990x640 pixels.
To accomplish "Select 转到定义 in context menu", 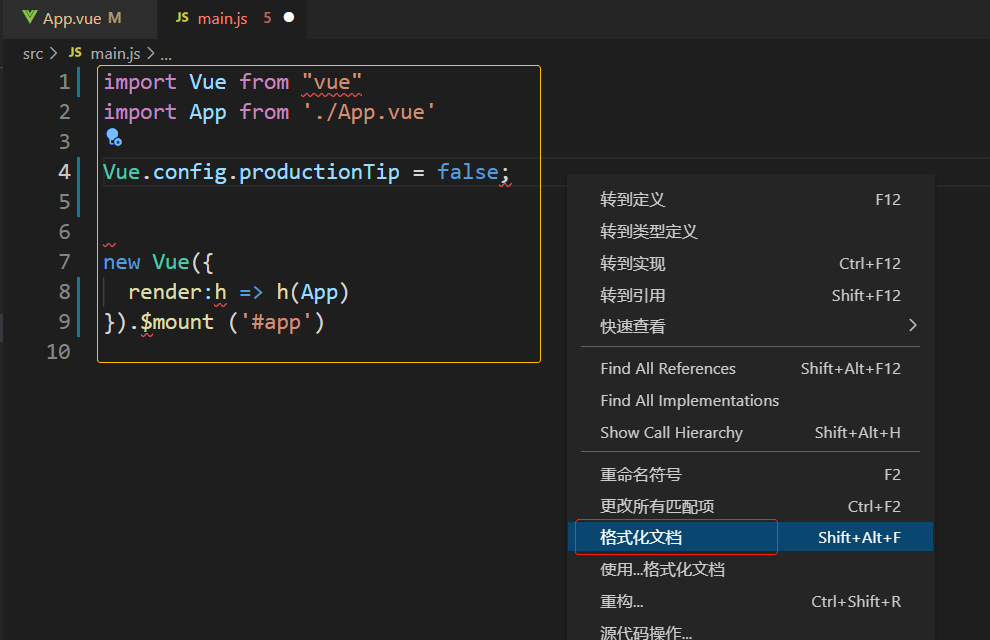I will click(x=632, y=199).
